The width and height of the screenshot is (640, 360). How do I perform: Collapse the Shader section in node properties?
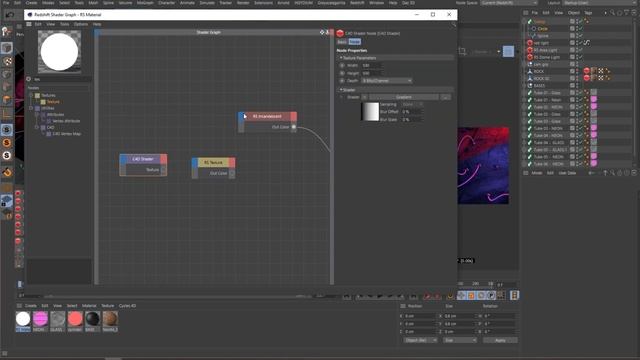(x=341, y=90)
